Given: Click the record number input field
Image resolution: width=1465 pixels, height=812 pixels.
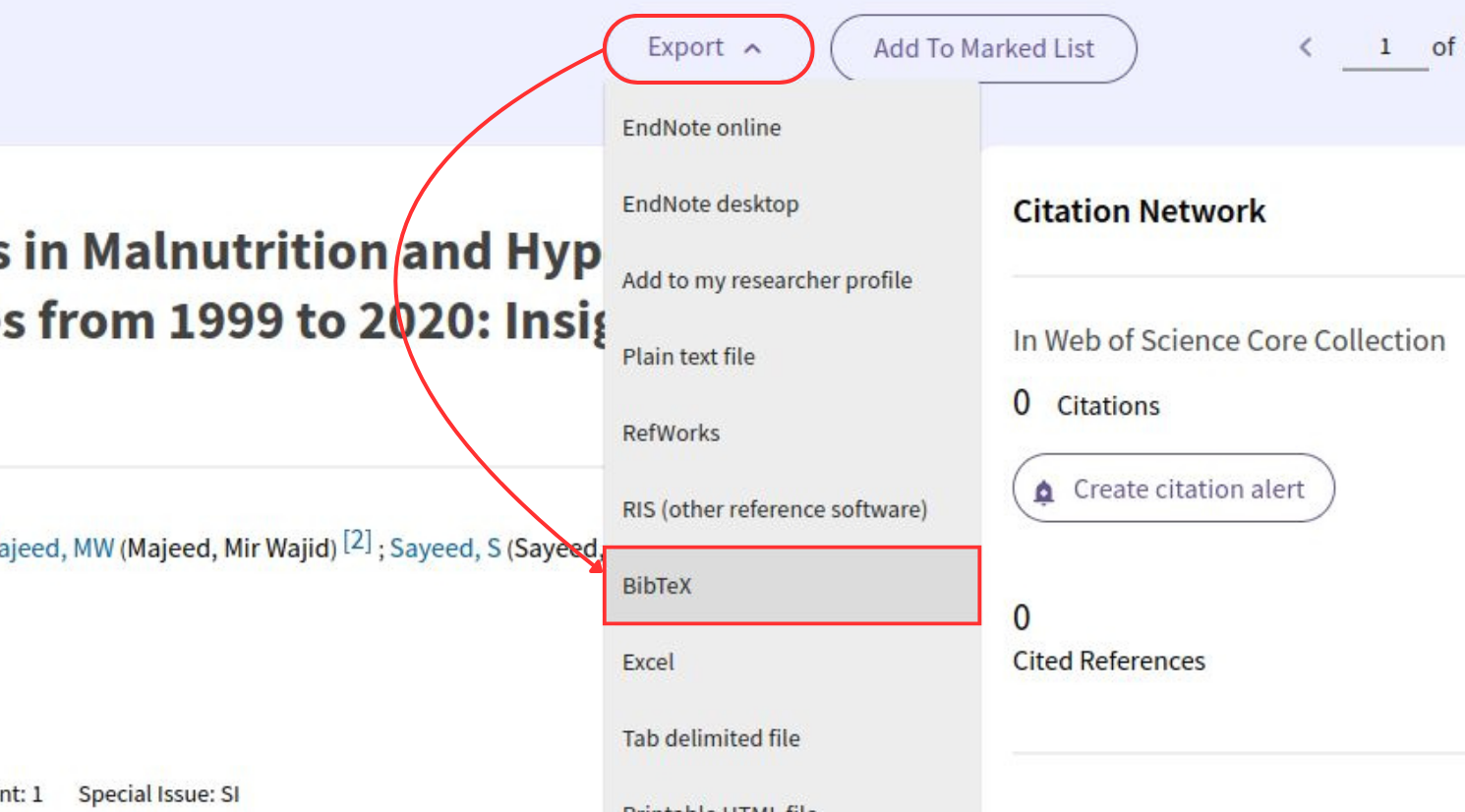Looking at the screenshot, I should tap(1384, 47).
